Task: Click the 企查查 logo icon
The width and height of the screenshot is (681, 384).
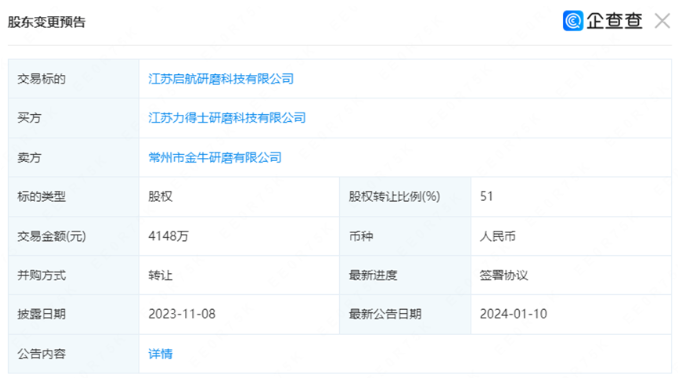Action: pos(573,21)
